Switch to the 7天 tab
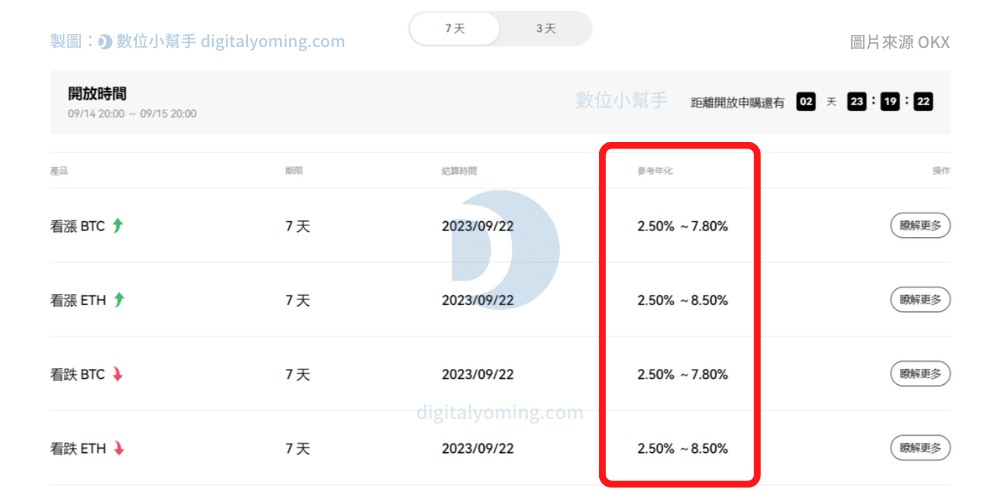Image resolution: width=1000 pixels, height=500 pixels. [455, 29]
